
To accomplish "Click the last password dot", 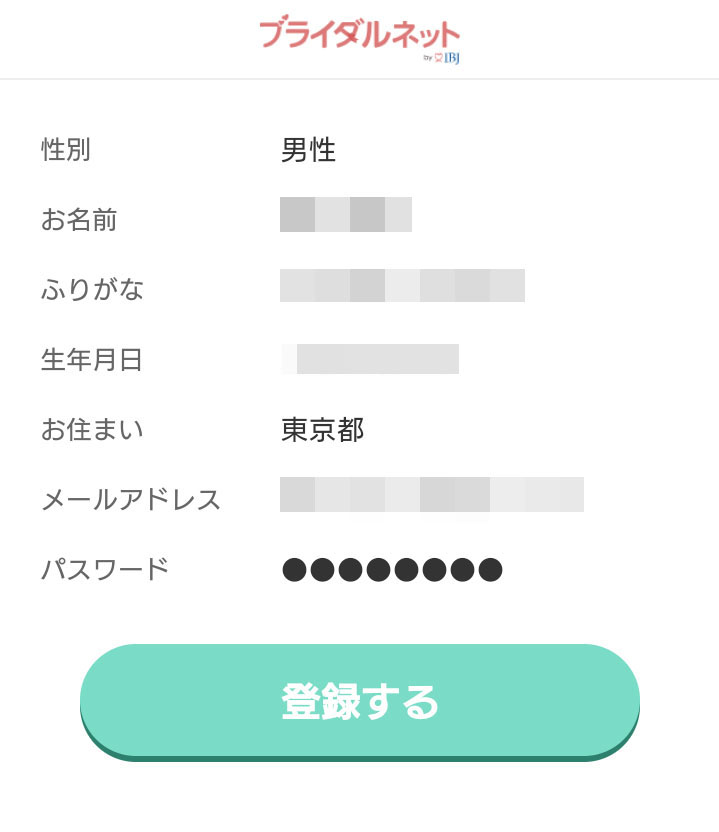I will tap(490, 570).
